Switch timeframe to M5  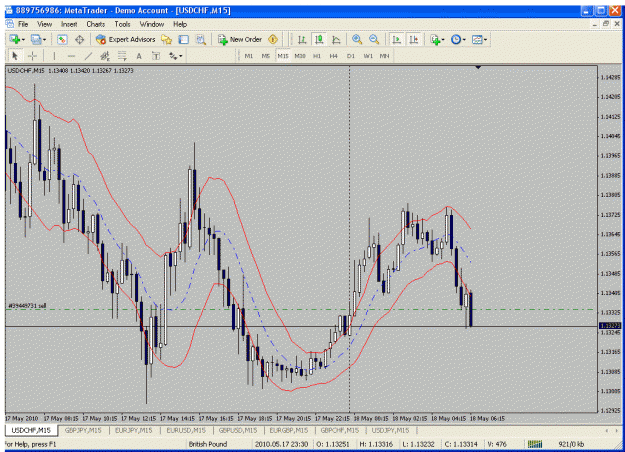pyautogui.click(x=266, y=56)
